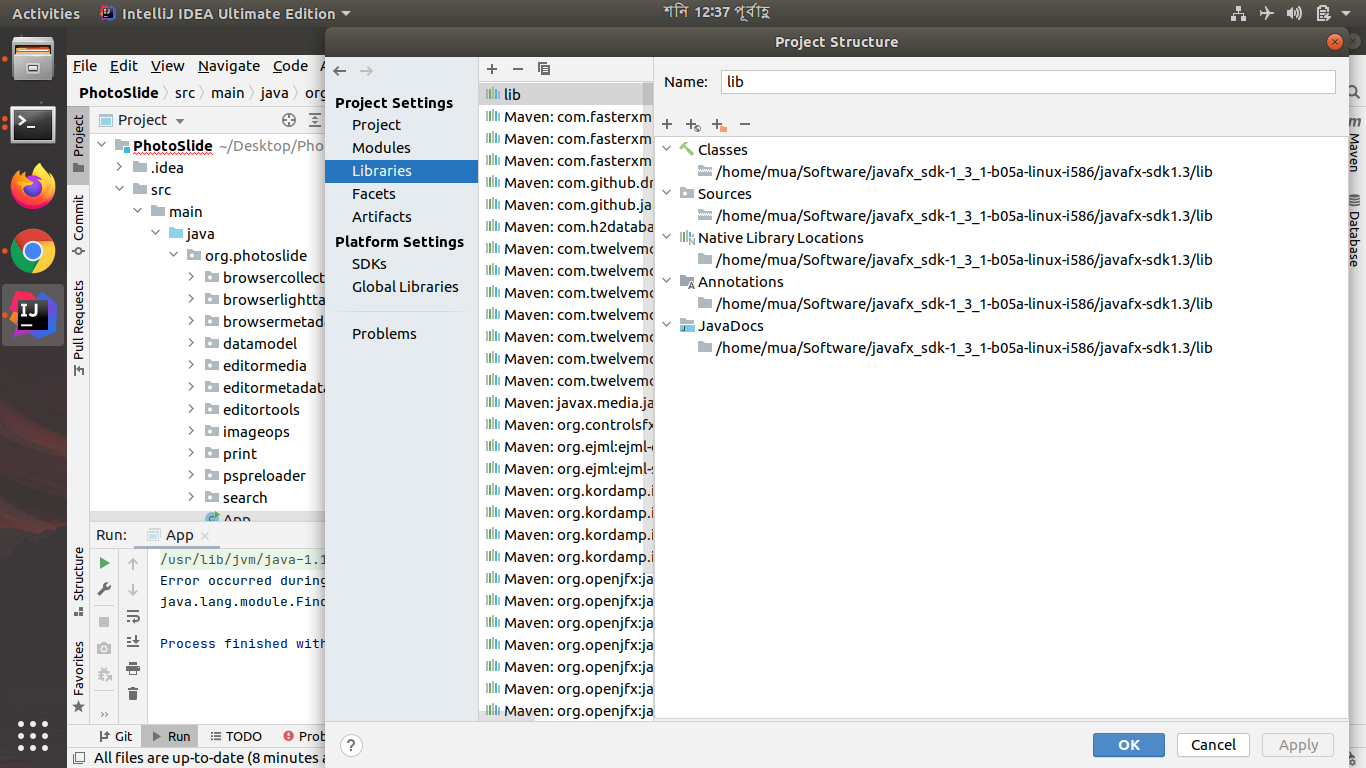Launch Firefox from the dock

click(x=33, y=187)
